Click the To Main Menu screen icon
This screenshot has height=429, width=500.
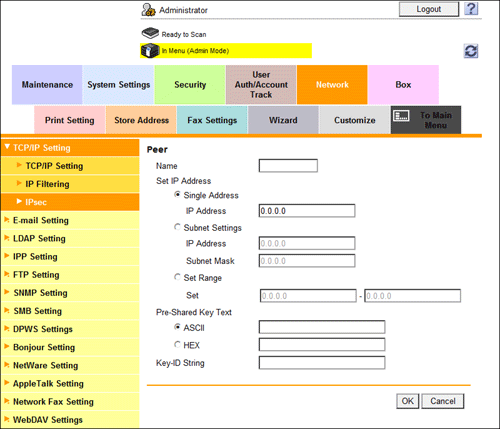[x=401, y=116]
